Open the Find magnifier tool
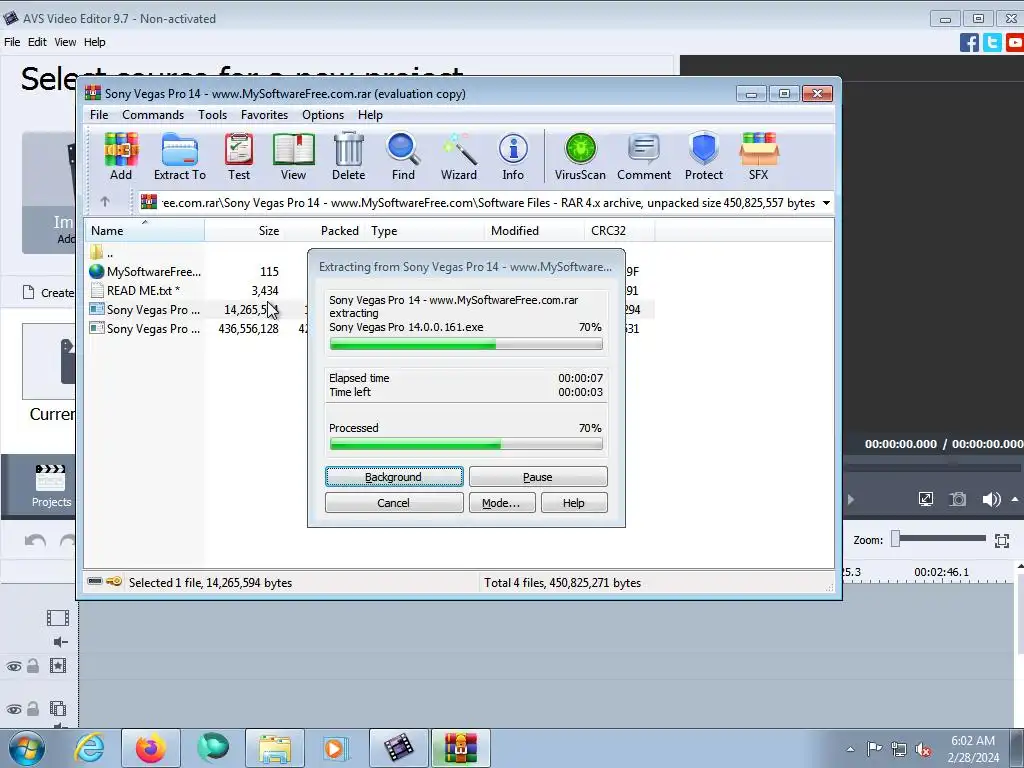This screenshot has width=1024, height=768. [x=403, y=157]
